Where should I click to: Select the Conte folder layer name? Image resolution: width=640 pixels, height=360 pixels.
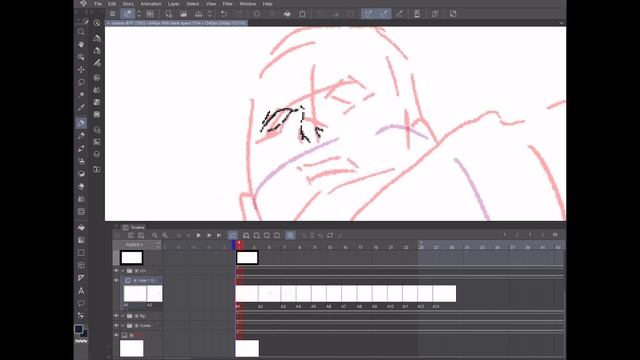(x=145, y=326)
